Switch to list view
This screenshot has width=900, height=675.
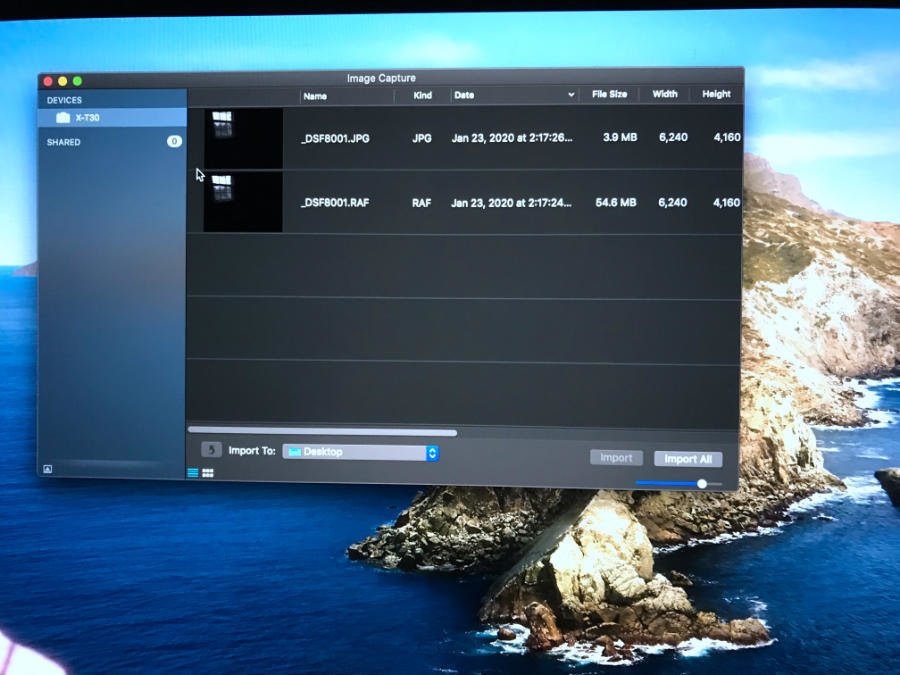point(193,473)
